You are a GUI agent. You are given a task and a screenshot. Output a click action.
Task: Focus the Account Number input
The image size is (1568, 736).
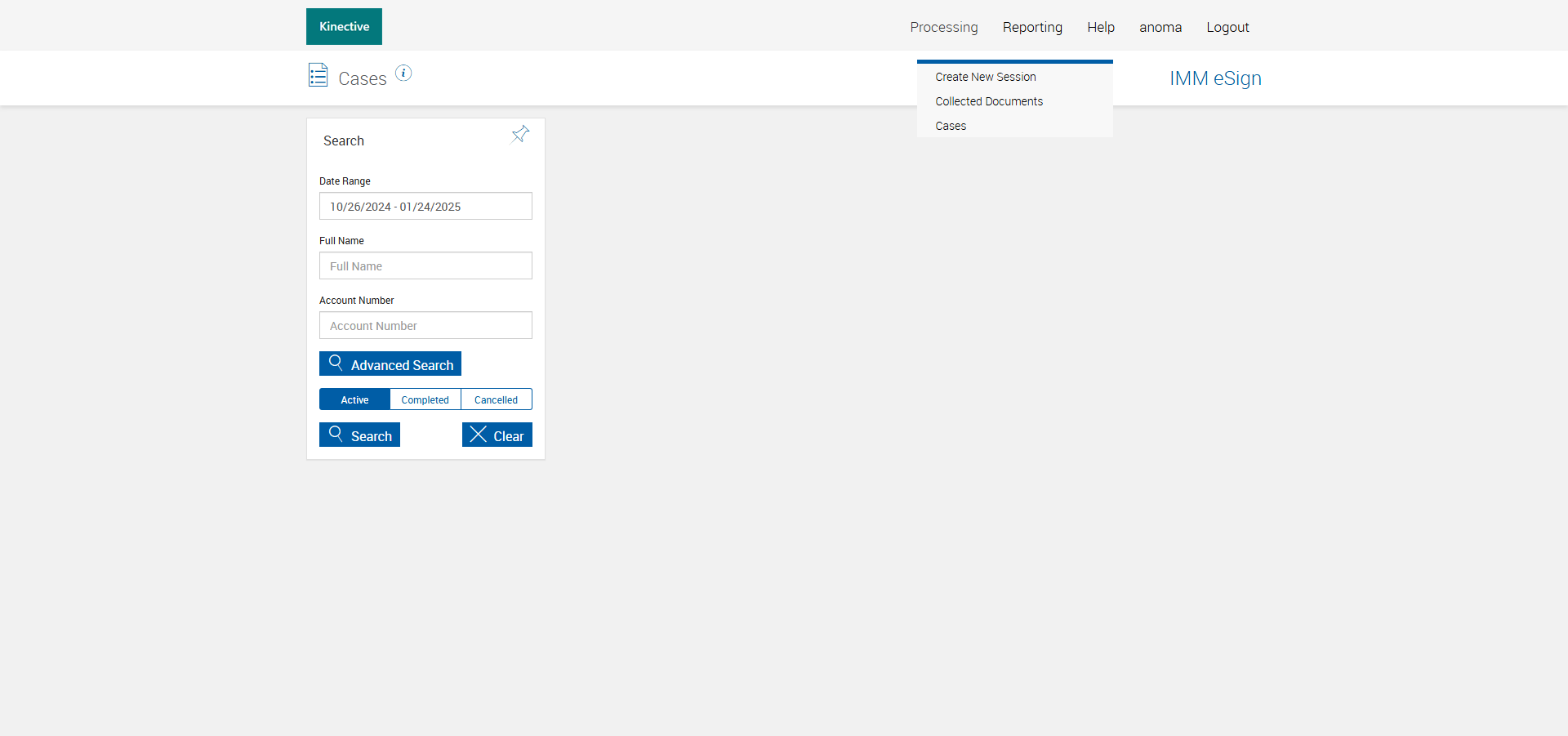coord(425,325)
